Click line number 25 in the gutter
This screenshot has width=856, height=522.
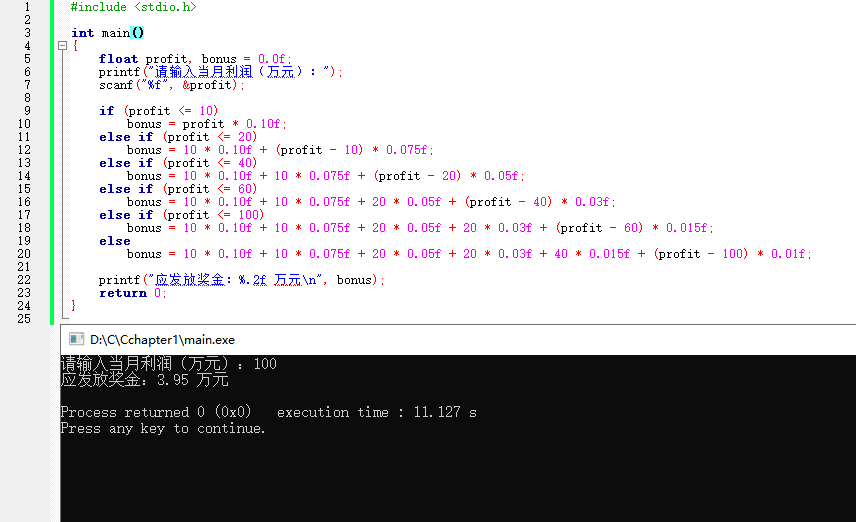tap(24, 319)
